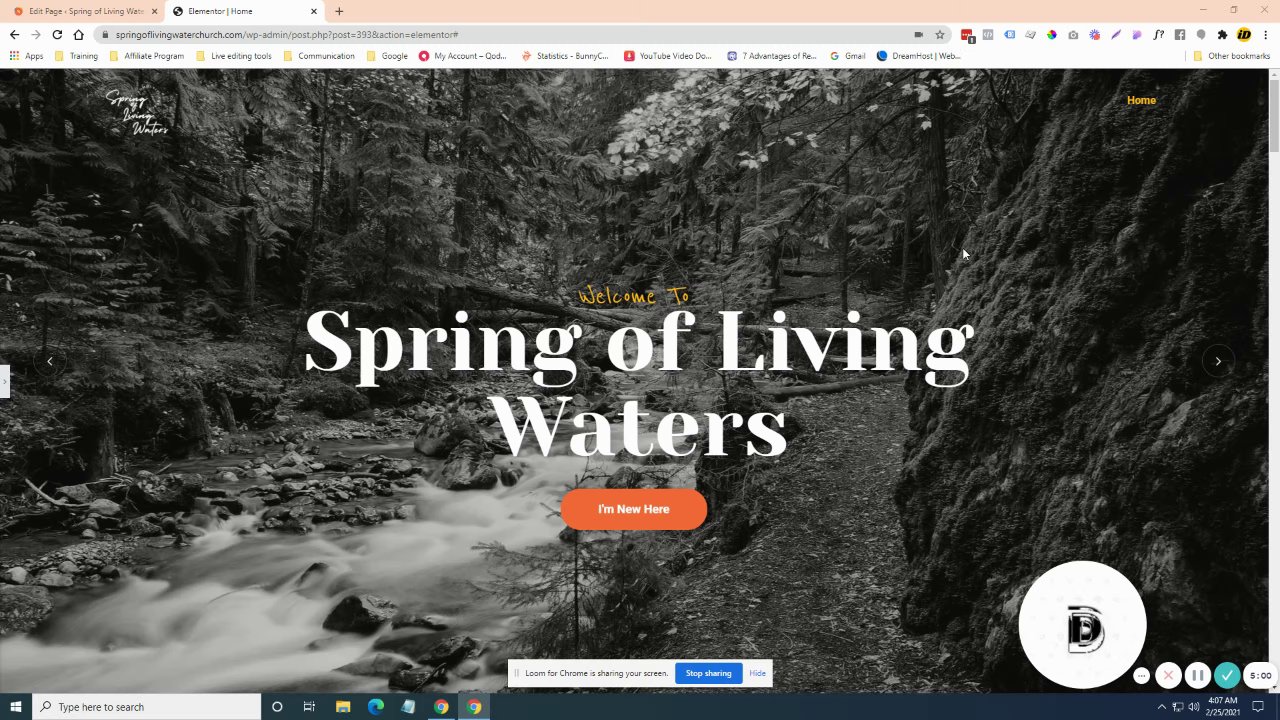This screenshot has width=1280, height=720.
Task: Open the Home menu item
Action: click(x=1141, y=100)
